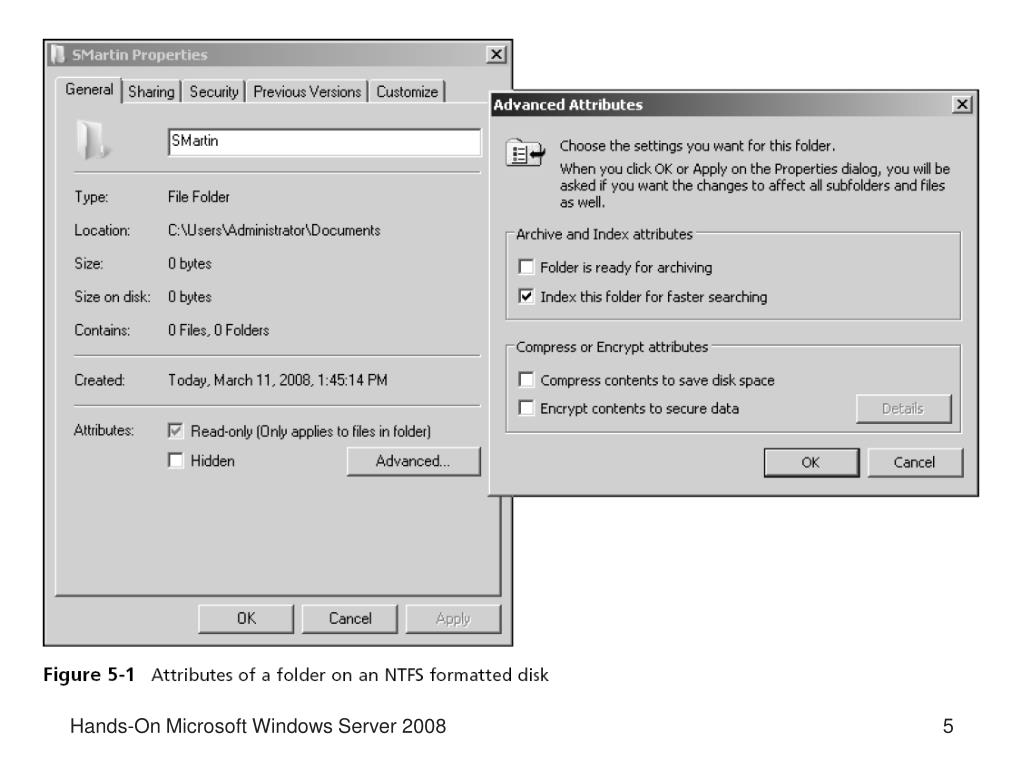
Task: Click the Advanced Attributes settings icon
Action: pos(526,153)
